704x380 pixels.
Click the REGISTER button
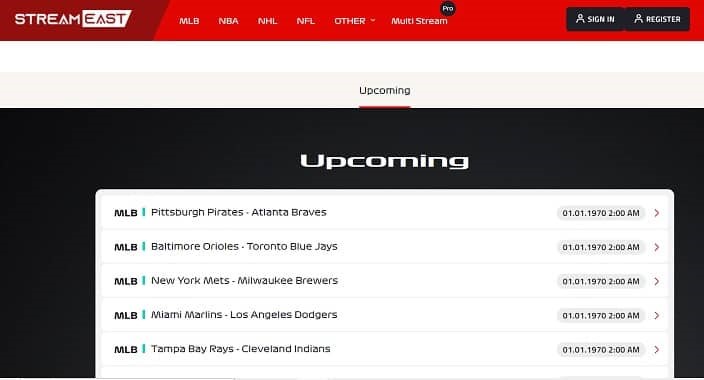(x=657, y=19)
